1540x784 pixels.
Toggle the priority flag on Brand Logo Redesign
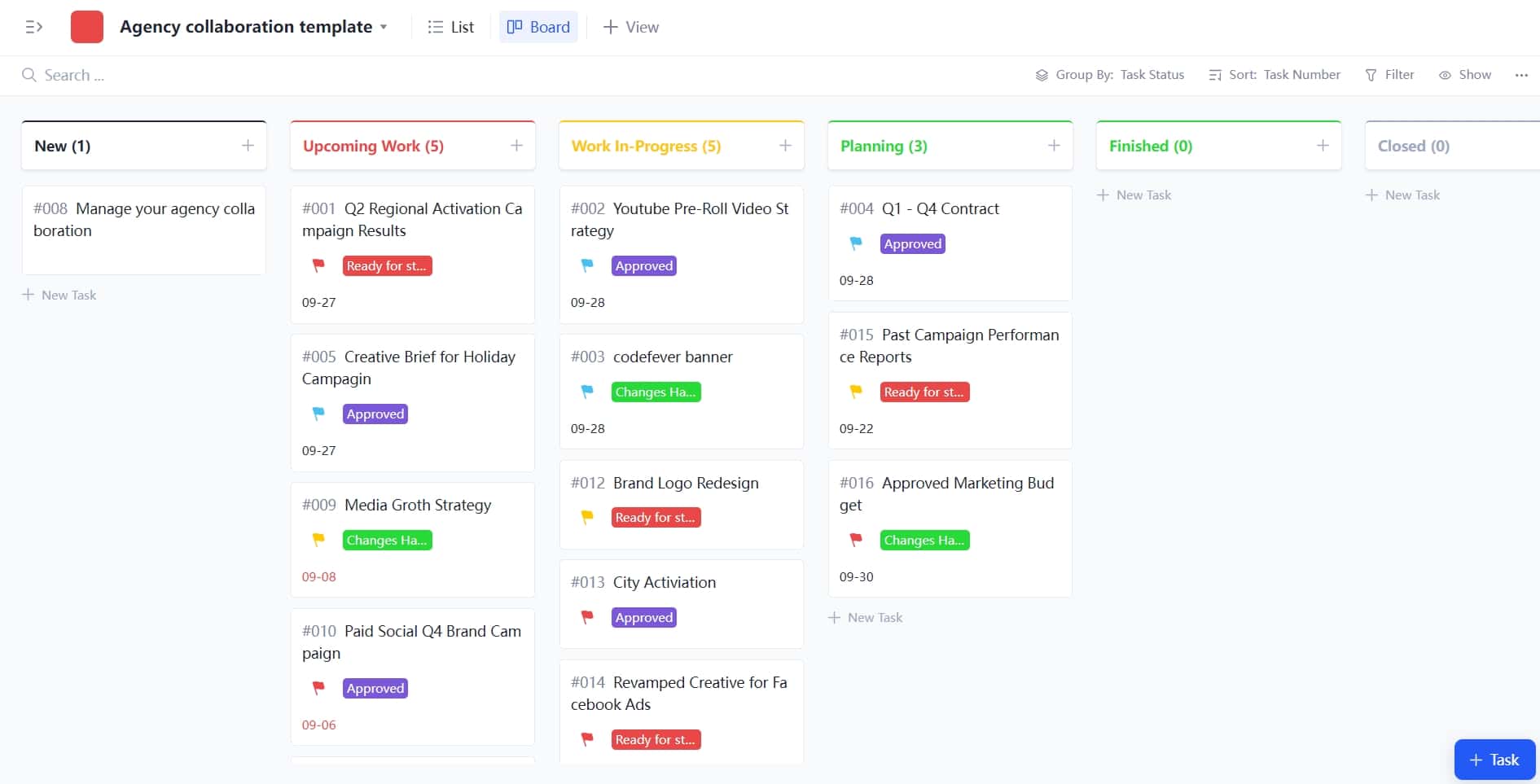[x=586, y=517]
